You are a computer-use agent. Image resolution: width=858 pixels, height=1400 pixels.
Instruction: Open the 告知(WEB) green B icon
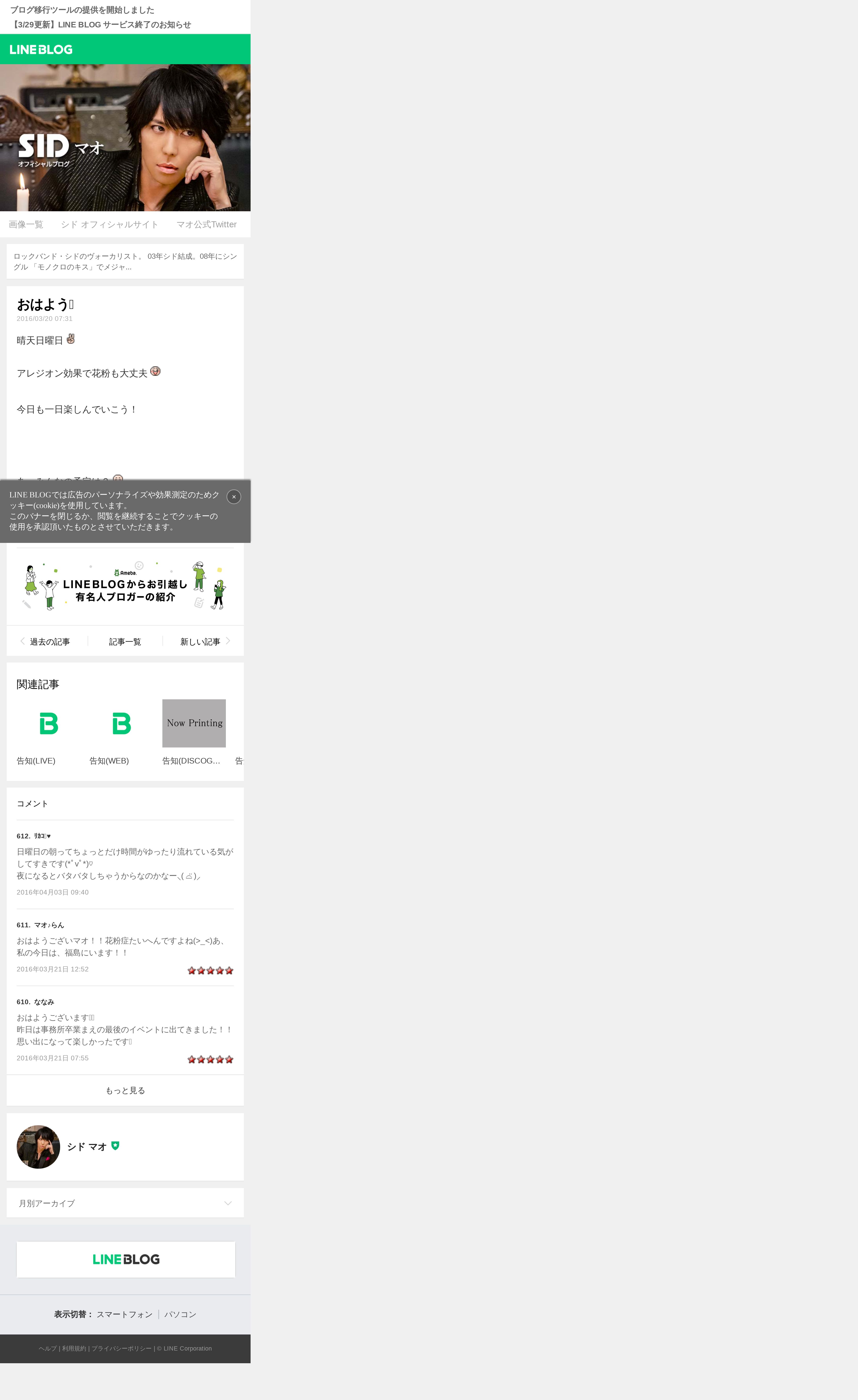[x=122, y=723]
